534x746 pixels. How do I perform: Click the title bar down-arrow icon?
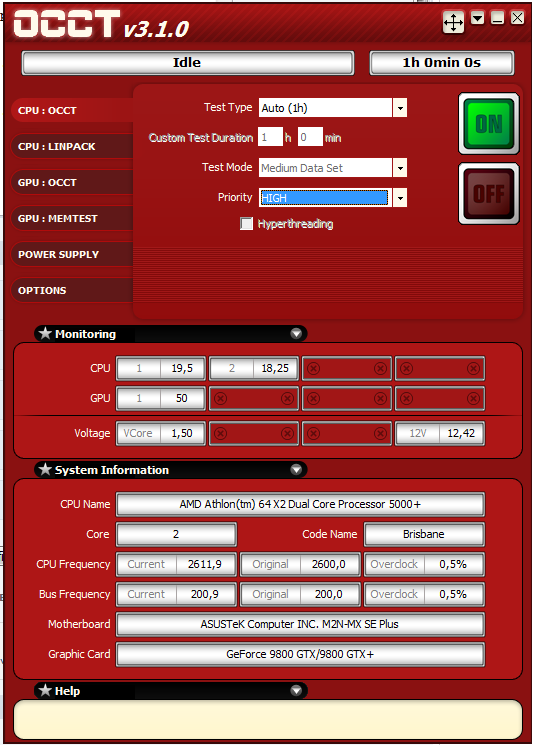(478, 19)
